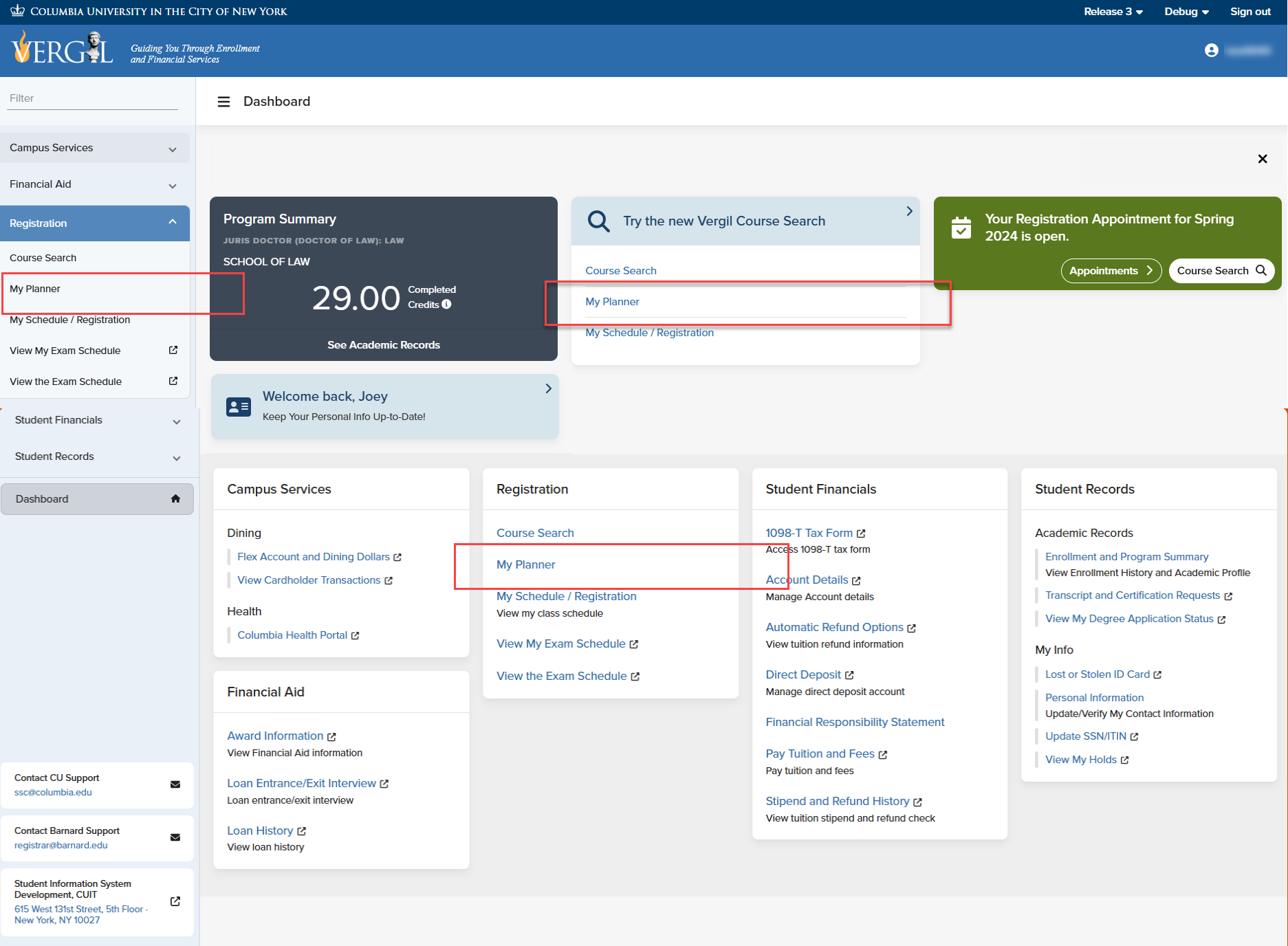Click the user profile avatar icon
Image resolution: width=1288 pixels, height=946 pixels.
pos(1211,50)
